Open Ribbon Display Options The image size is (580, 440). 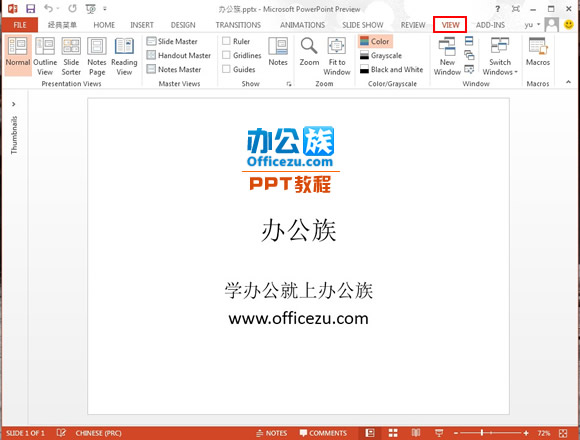tap(516, 9)
